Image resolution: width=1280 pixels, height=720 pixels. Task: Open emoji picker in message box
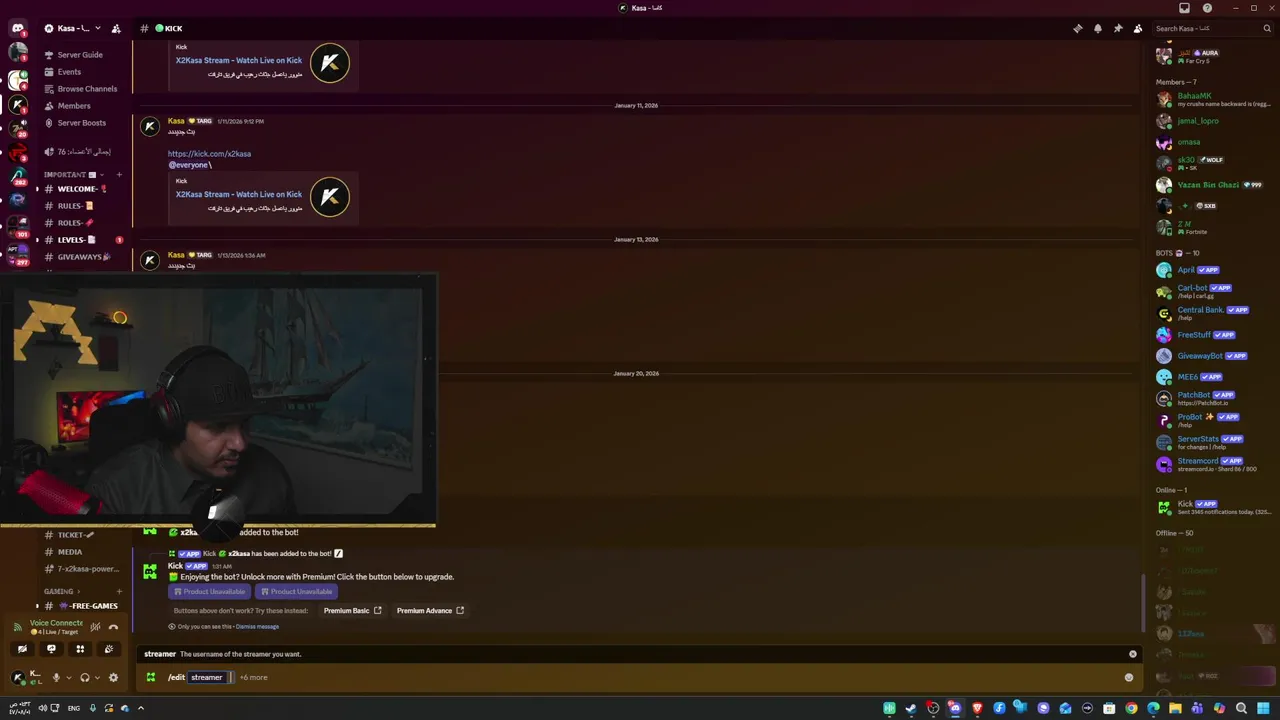[1129, 677]
